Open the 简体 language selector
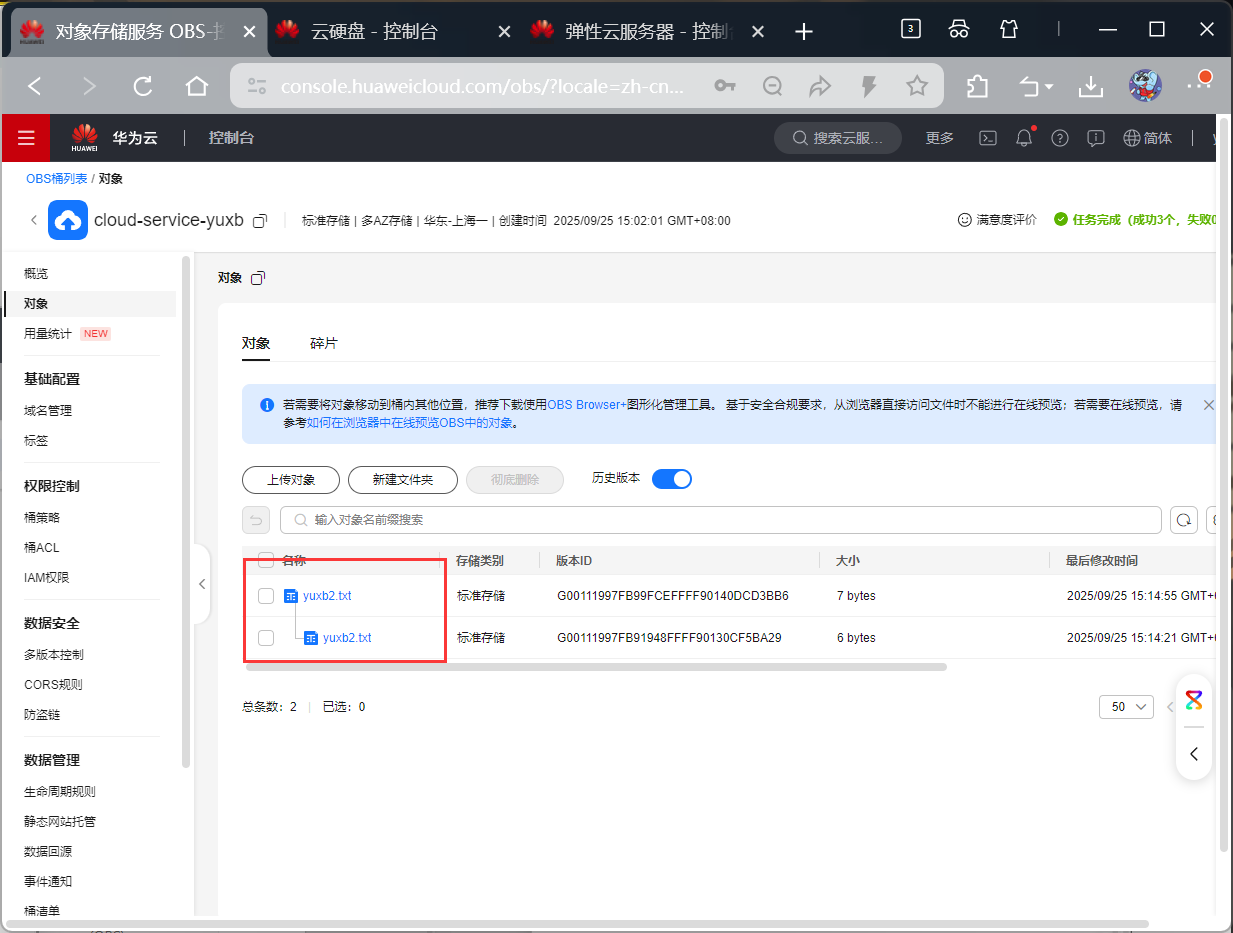 (1148, 138)
